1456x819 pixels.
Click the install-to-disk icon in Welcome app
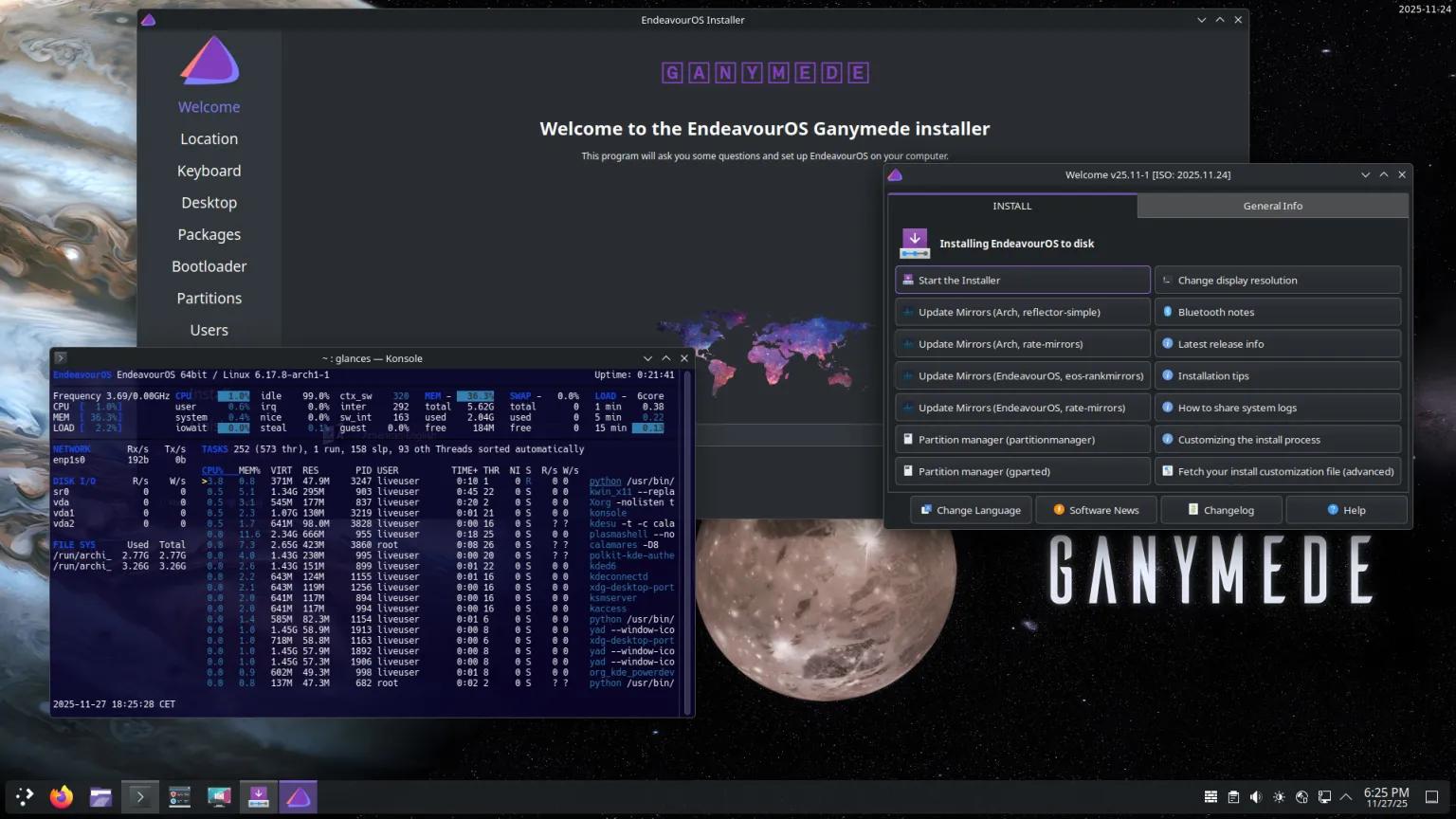pyautogui.click(x=914, y=243)
